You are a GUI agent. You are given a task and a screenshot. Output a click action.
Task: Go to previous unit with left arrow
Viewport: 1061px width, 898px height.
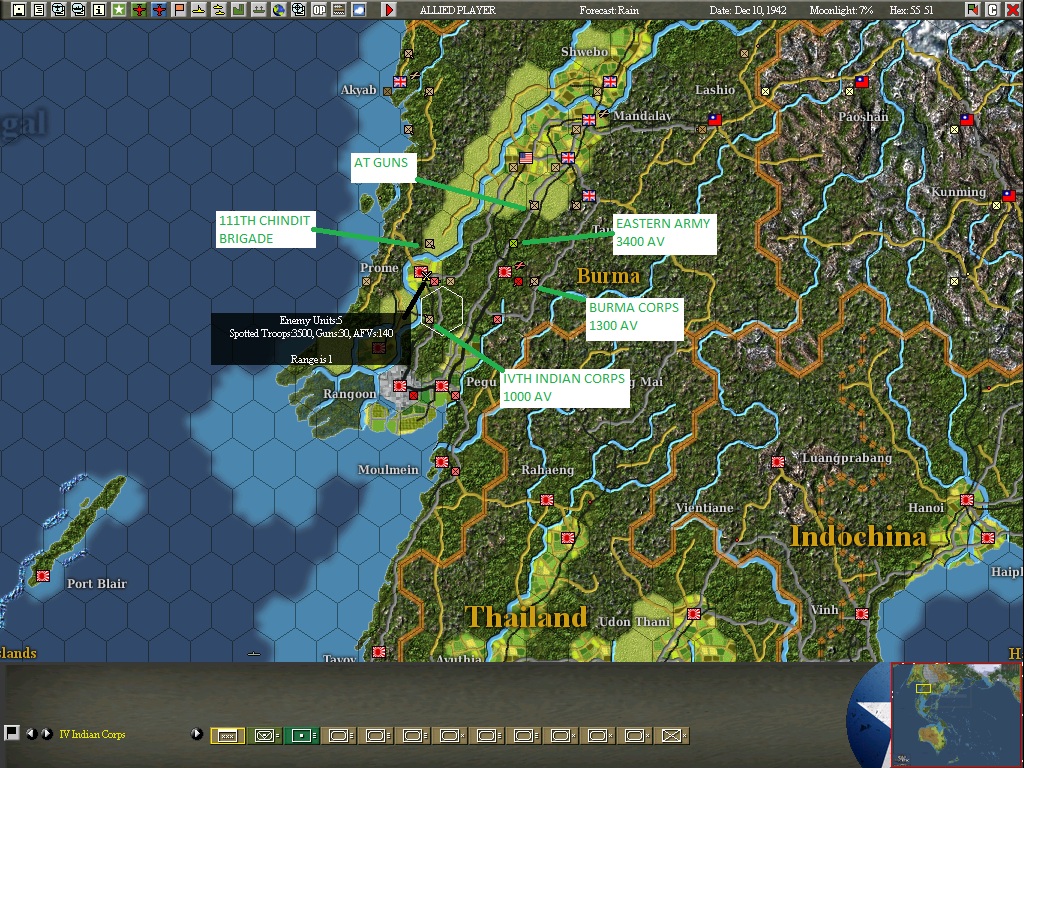pyautogui.click(x=30, y=734)
